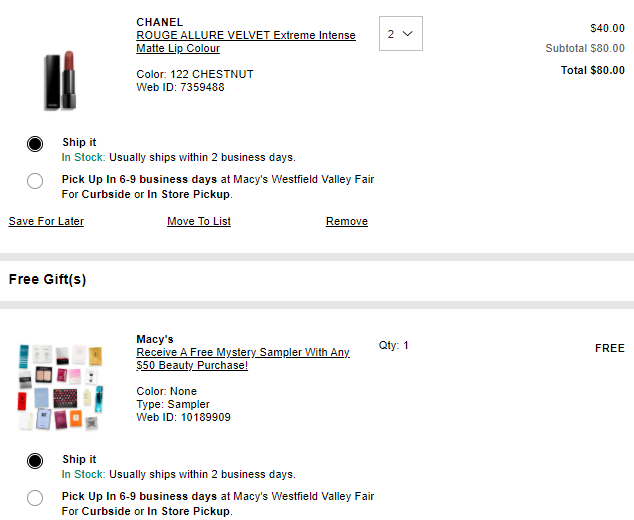Click the Move To List link
Viewport: 634px width, 520px height.
point(199,221)
